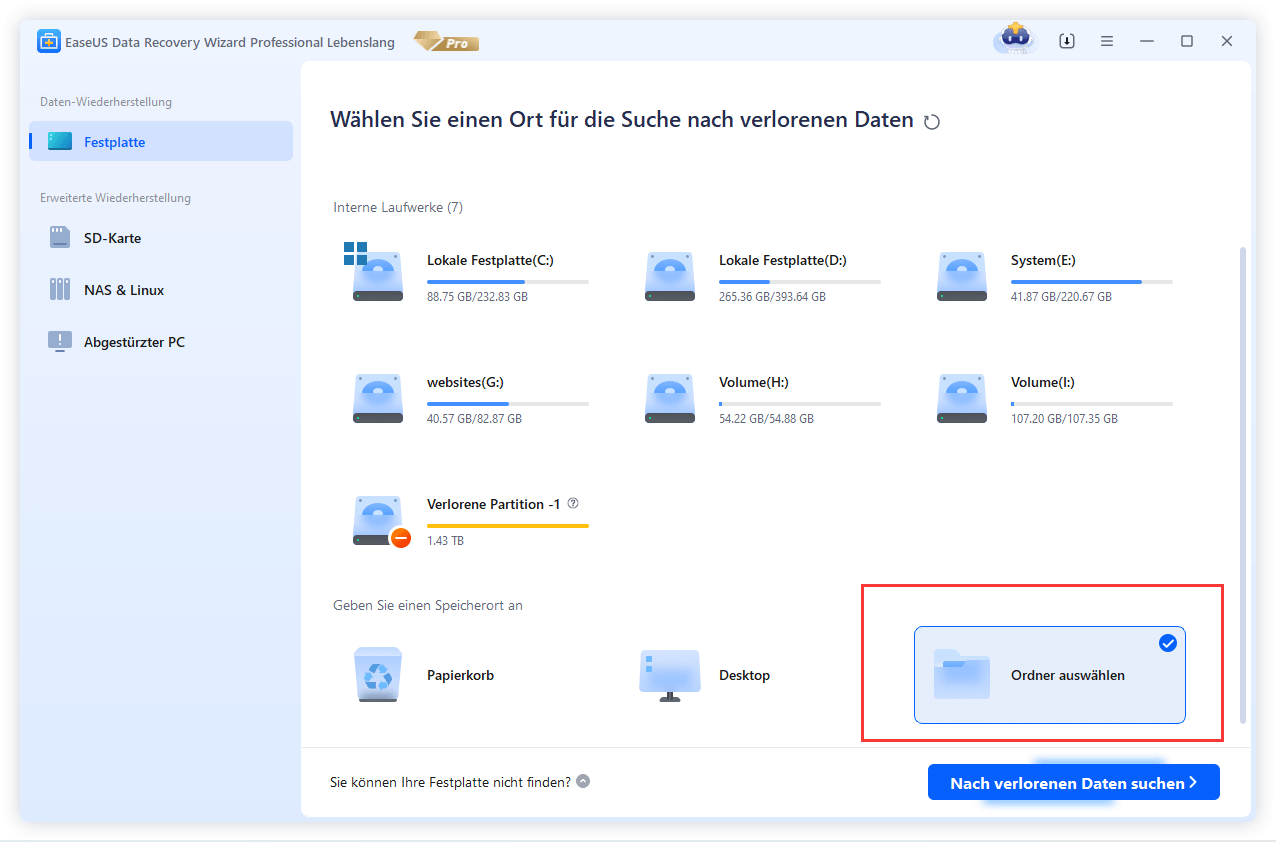Image resolution: width=1276 pixels, height=842 pixels.
Task: Click the Ordner auswählen label
Action: tap(1068, 675)
